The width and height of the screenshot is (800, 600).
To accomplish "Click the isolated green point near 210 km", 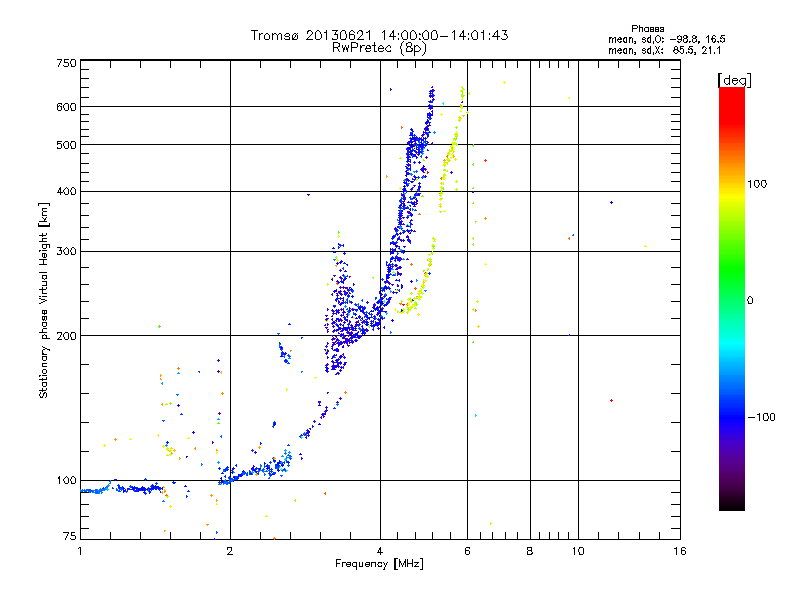I will [x=160, y=327].
